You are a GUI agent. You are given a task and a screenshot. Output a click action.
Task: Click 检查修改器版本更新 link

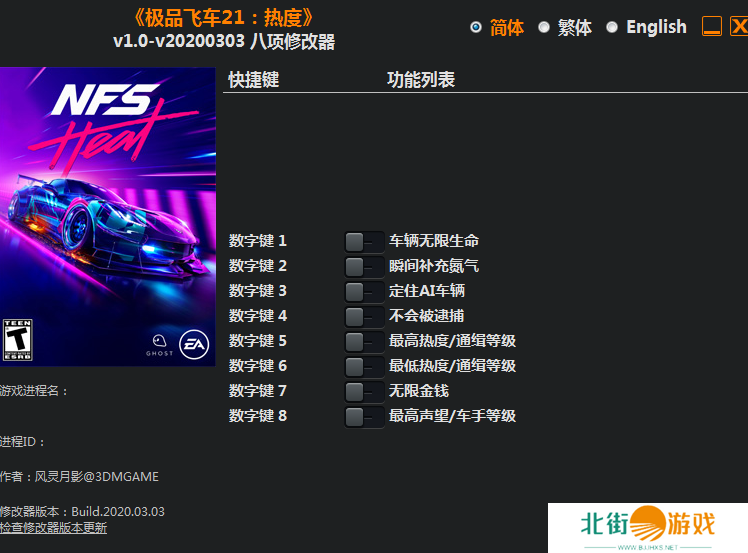point(53,528)
